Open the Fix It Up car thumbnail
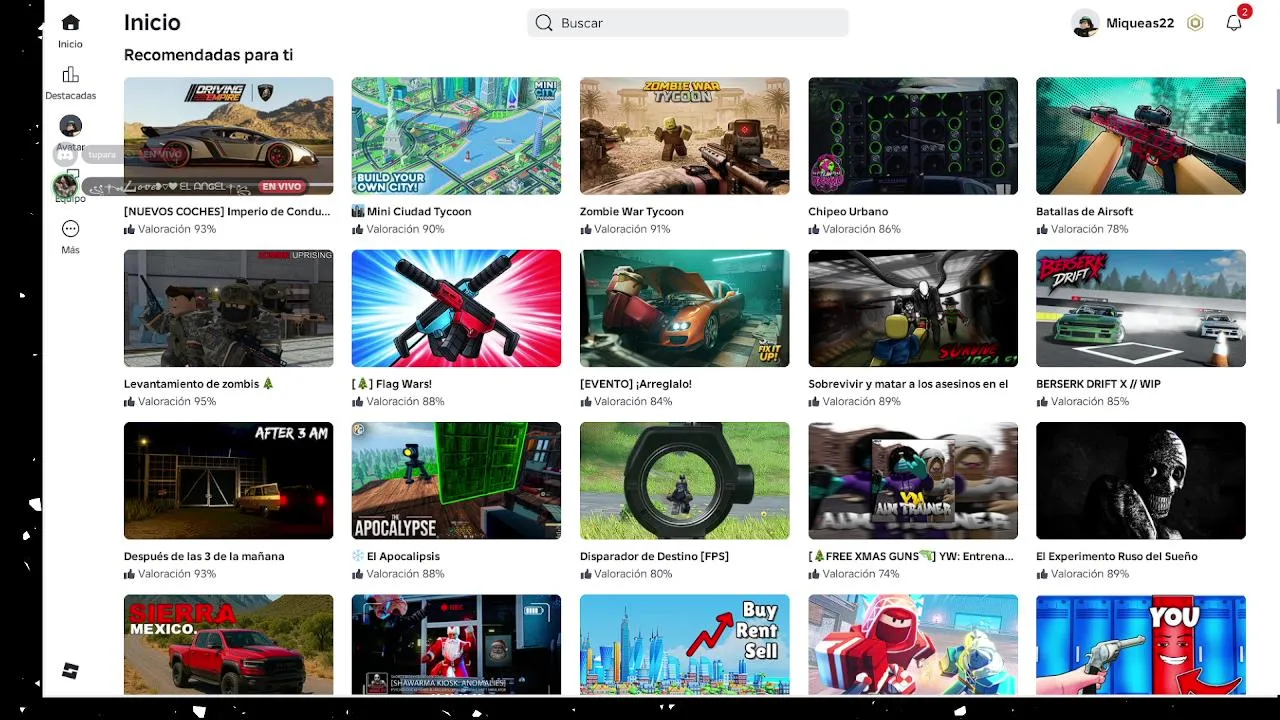The width and height of the screenshot is (1280, 720). tap(685, 308)
